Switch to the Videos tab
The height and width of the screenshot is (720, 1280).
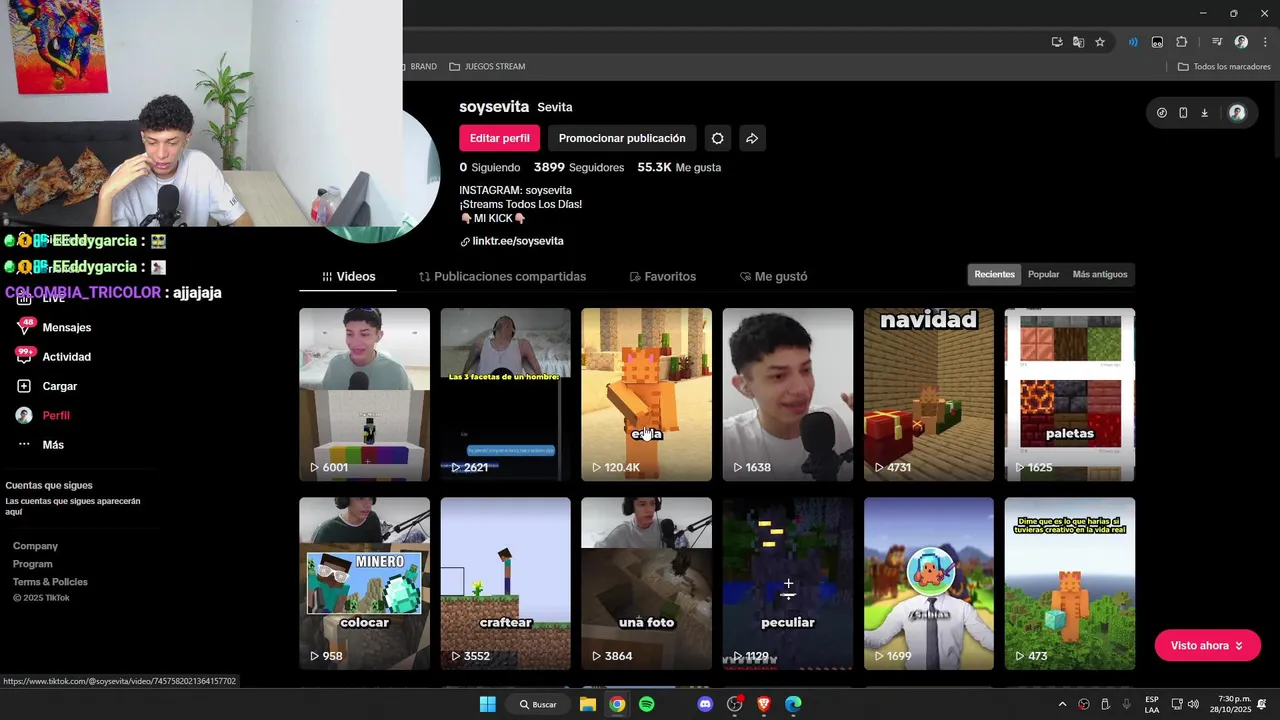tap(348, 276)
